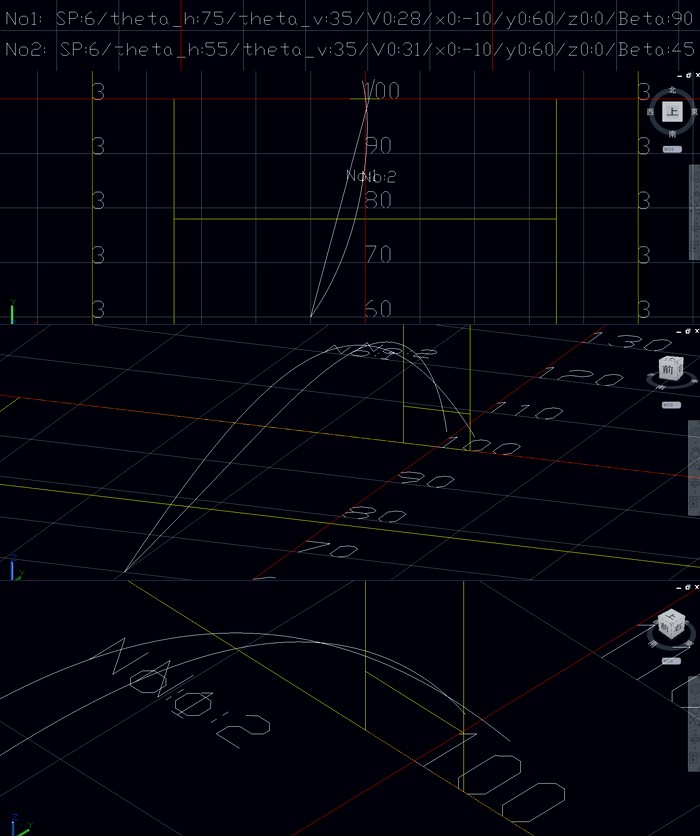700x836 pixels.
Task: Click the navigation bar in the upper viewport
Action: [694, 210]
